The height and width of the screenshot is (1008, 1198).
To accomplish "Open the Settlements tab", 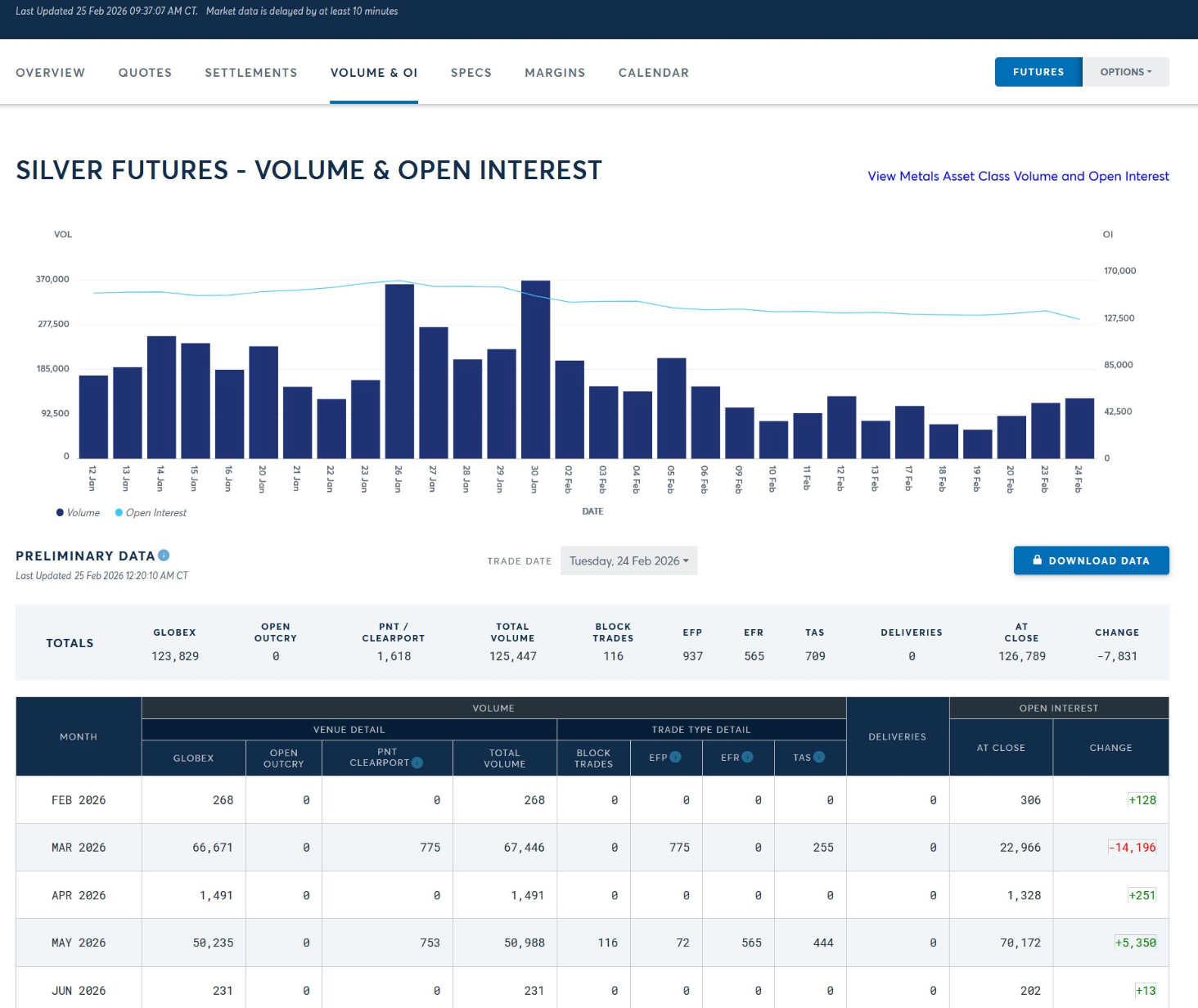I will click(x=250, y=73).
